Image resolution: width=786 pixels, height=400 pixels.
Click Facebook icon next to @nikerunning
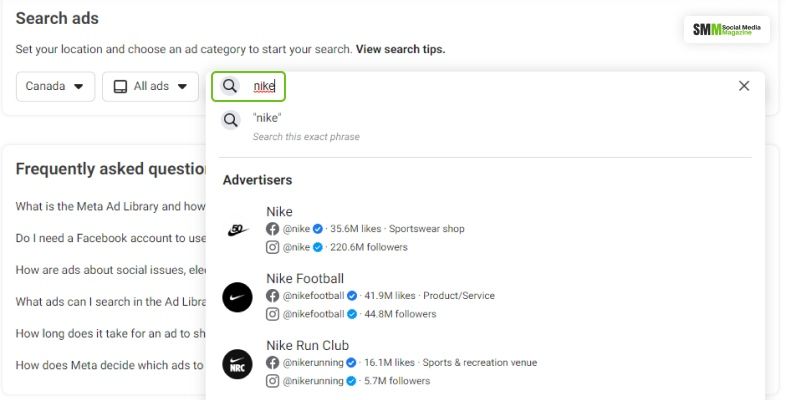[273, 363]
